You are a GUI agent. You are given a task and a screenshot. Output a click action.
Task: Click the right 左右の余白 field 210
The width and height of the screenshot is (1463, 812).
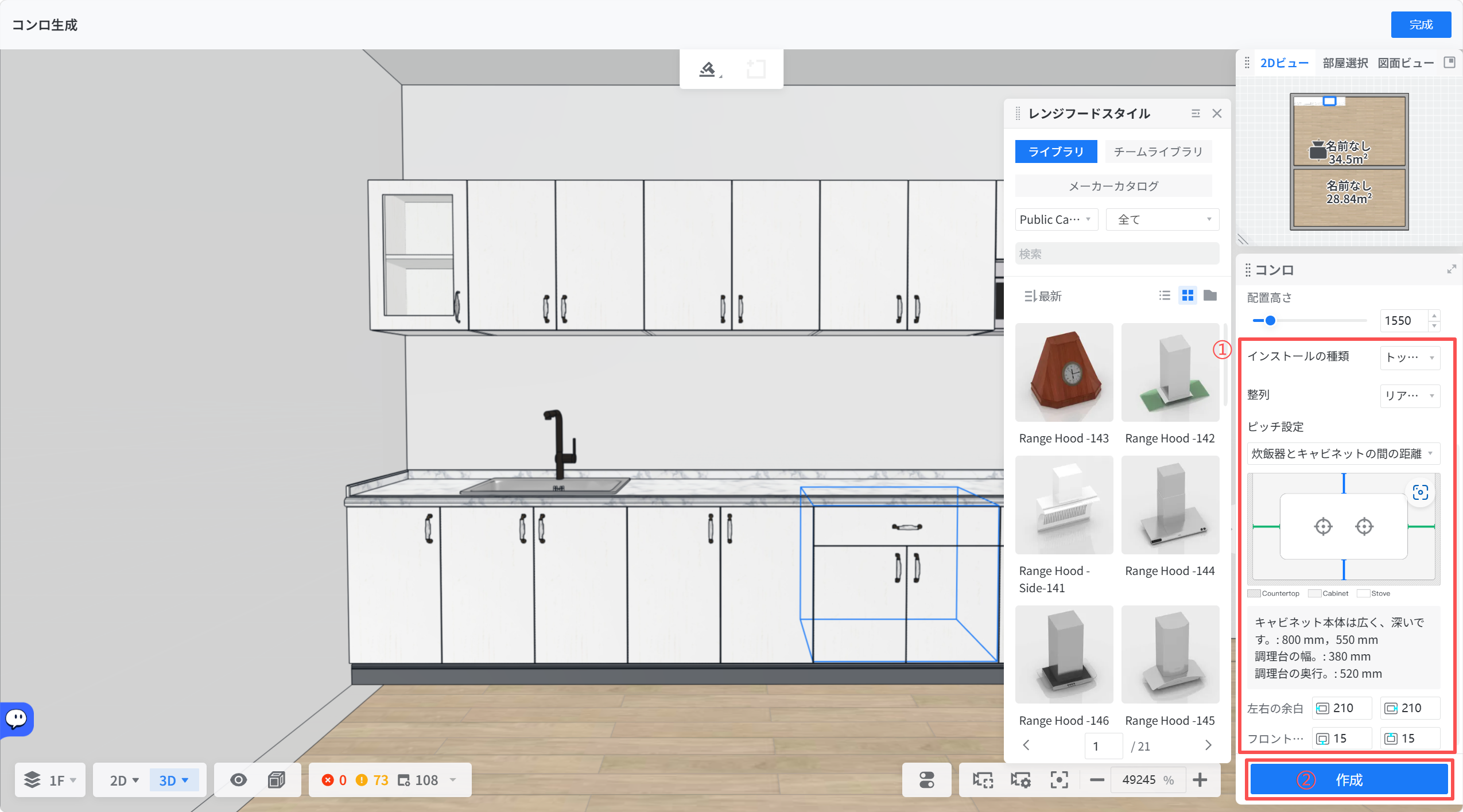(x=1410, y=708)
